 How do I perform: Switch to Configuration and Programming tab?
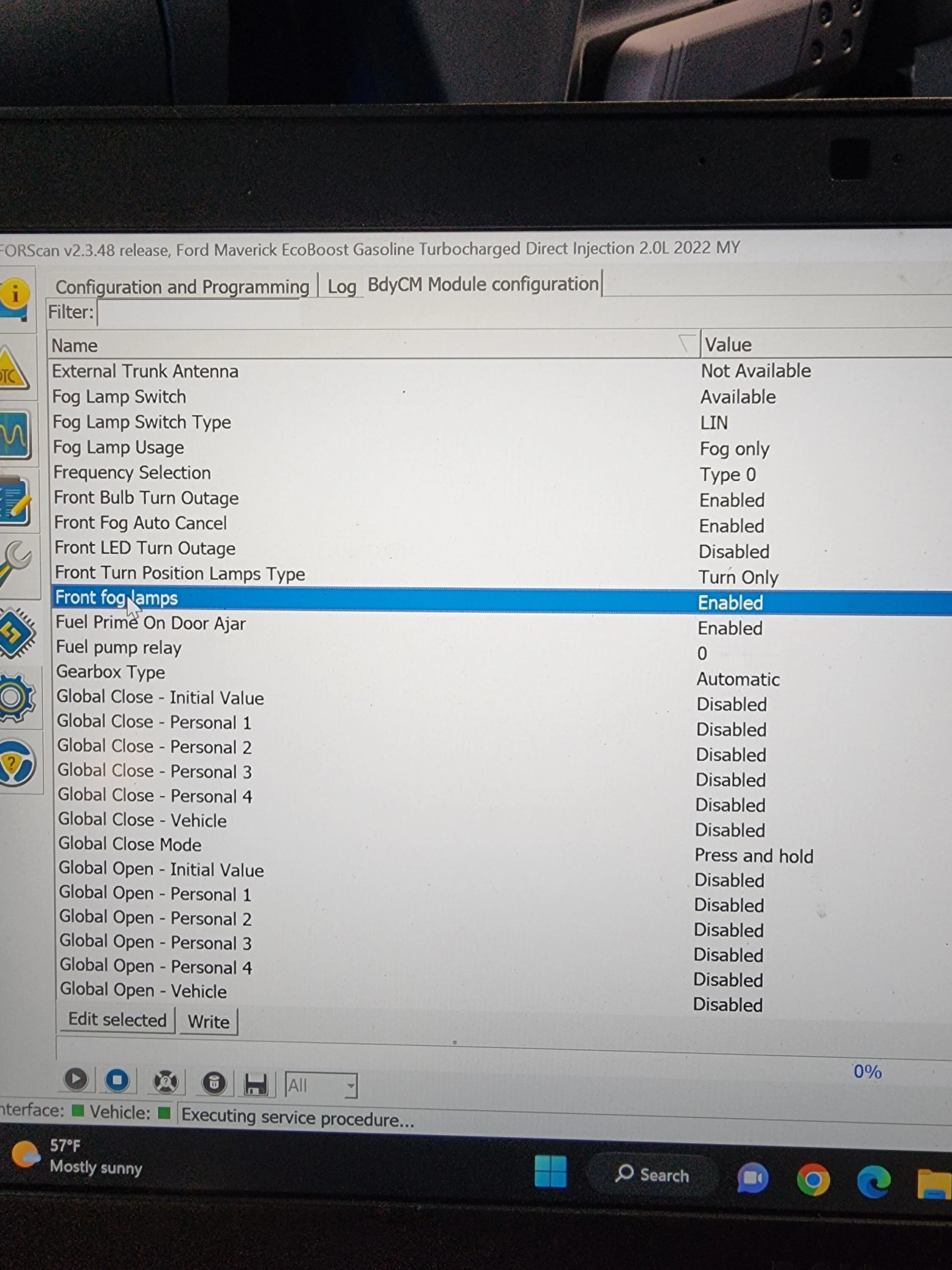tap(182, 287)
